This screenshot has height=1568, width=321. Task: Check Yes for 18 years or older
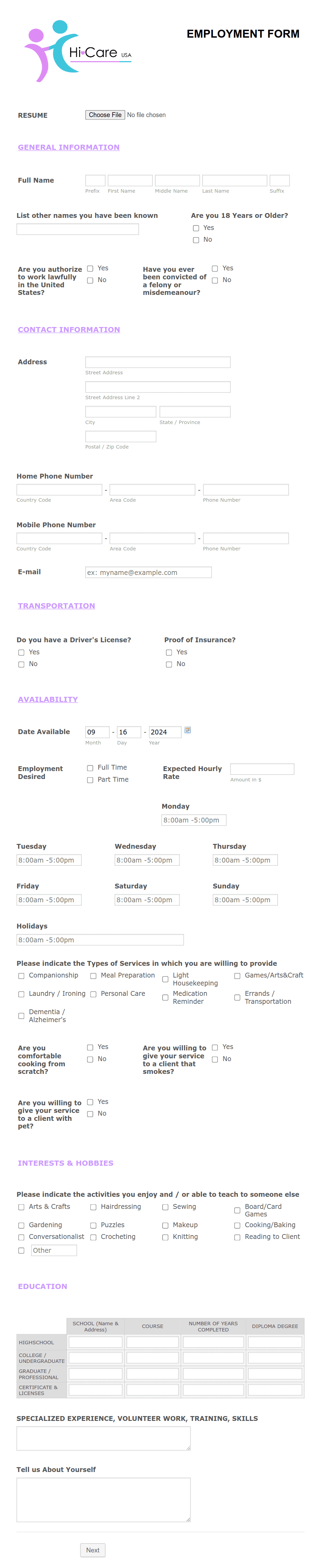point(196,228)
